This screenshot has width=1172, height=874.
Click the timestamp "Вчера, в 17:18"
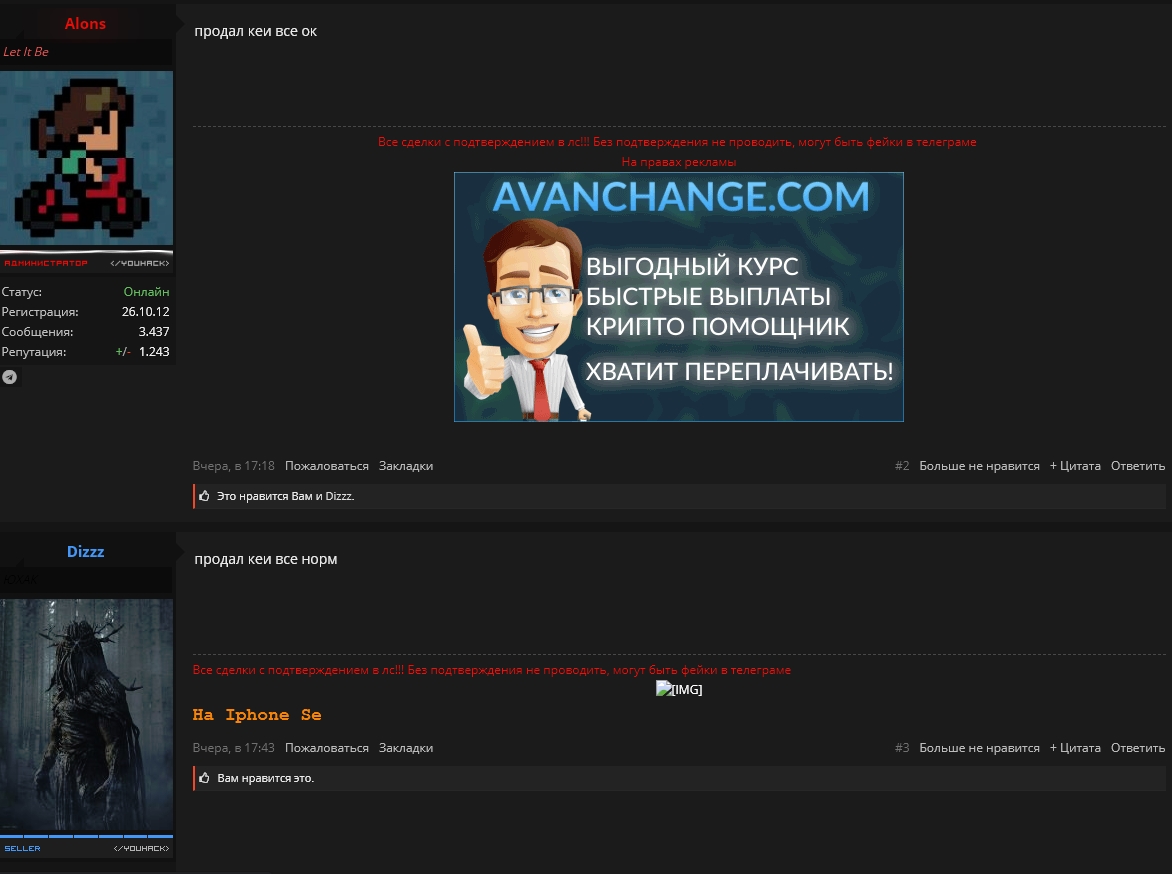pyautogui.click(x=233, y=466)
